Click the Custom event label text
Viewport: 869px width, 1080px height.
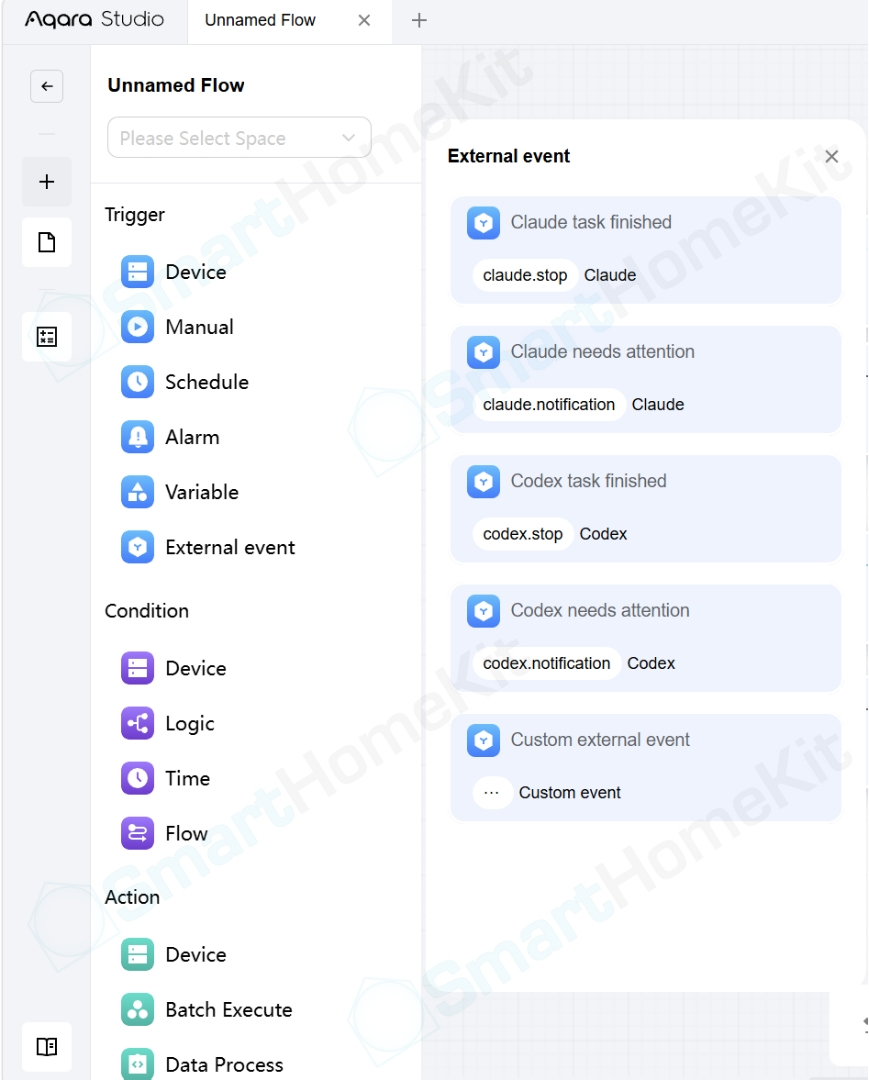click(569, 793)
